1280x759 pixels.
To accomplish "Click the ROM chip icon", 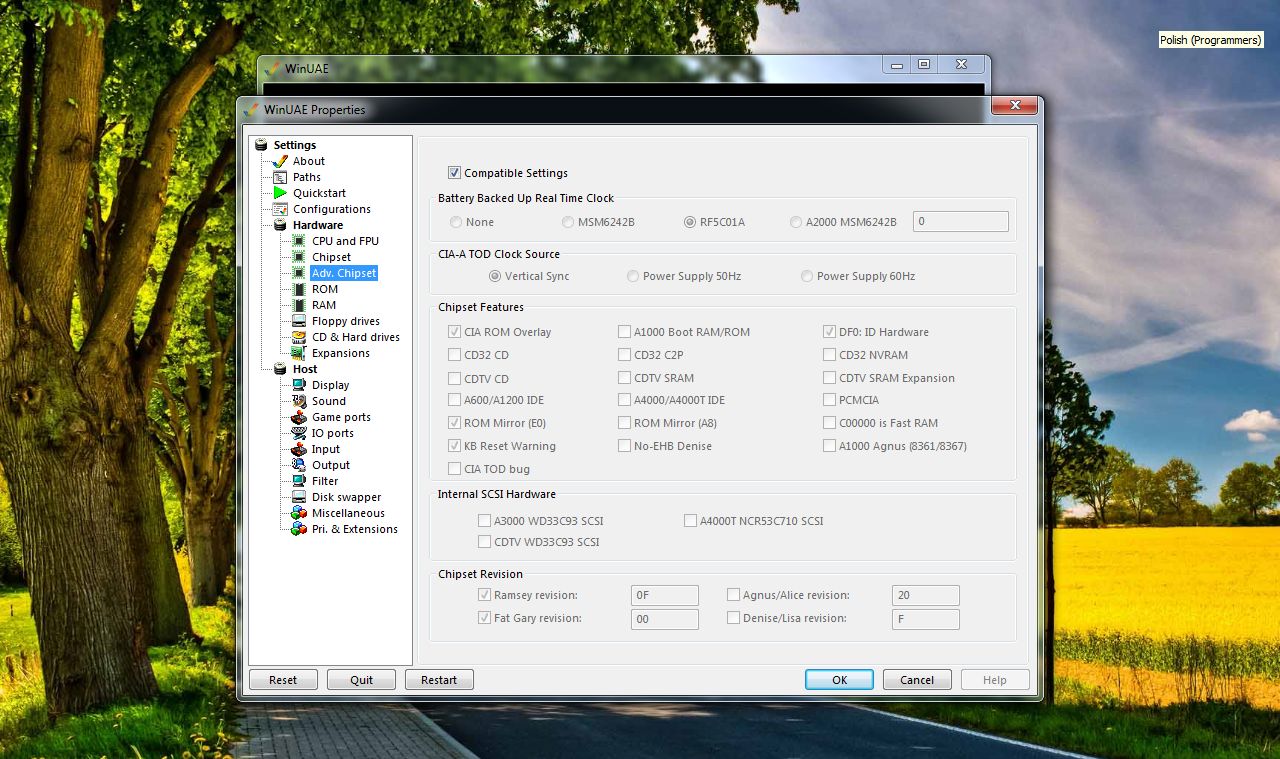I will tap(299, 289).
